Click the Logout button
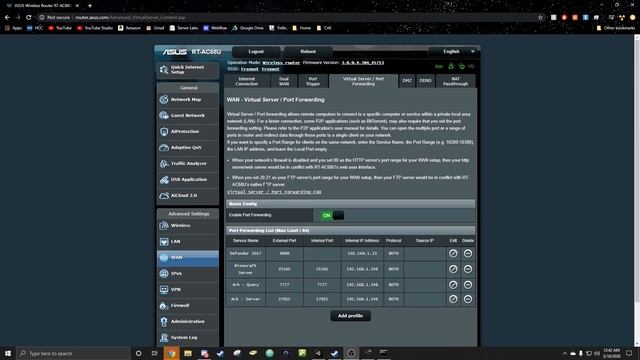The image size is (640, 360). pos(256,51)
